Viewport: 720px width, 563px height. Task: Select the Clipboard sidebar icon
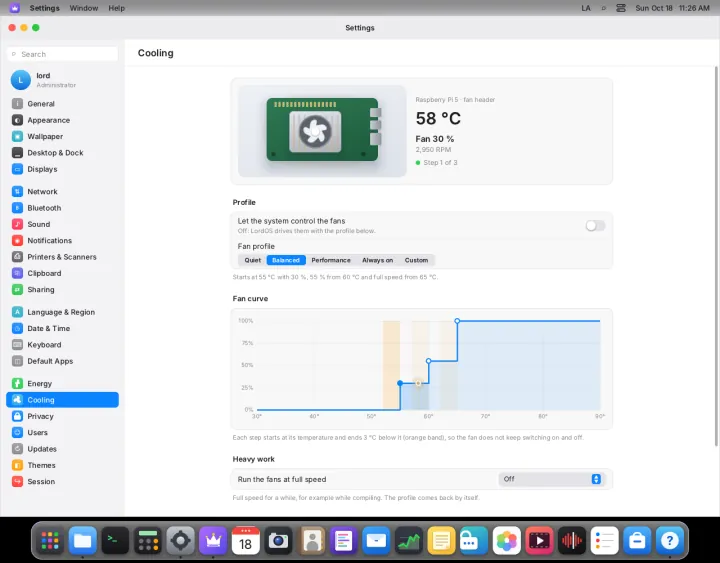[17, 273]
